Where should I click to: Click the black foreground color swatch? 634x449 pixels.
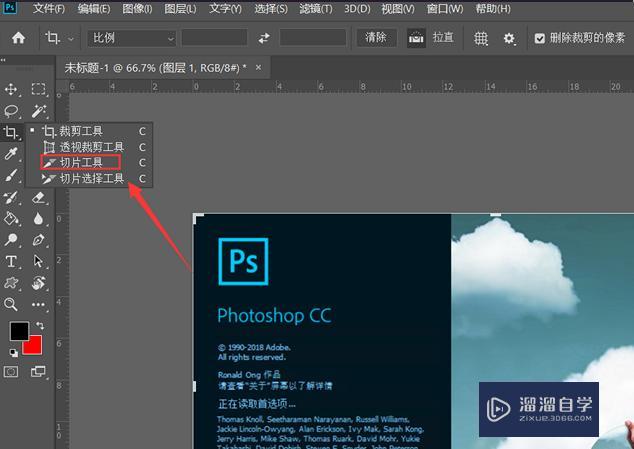18,330
